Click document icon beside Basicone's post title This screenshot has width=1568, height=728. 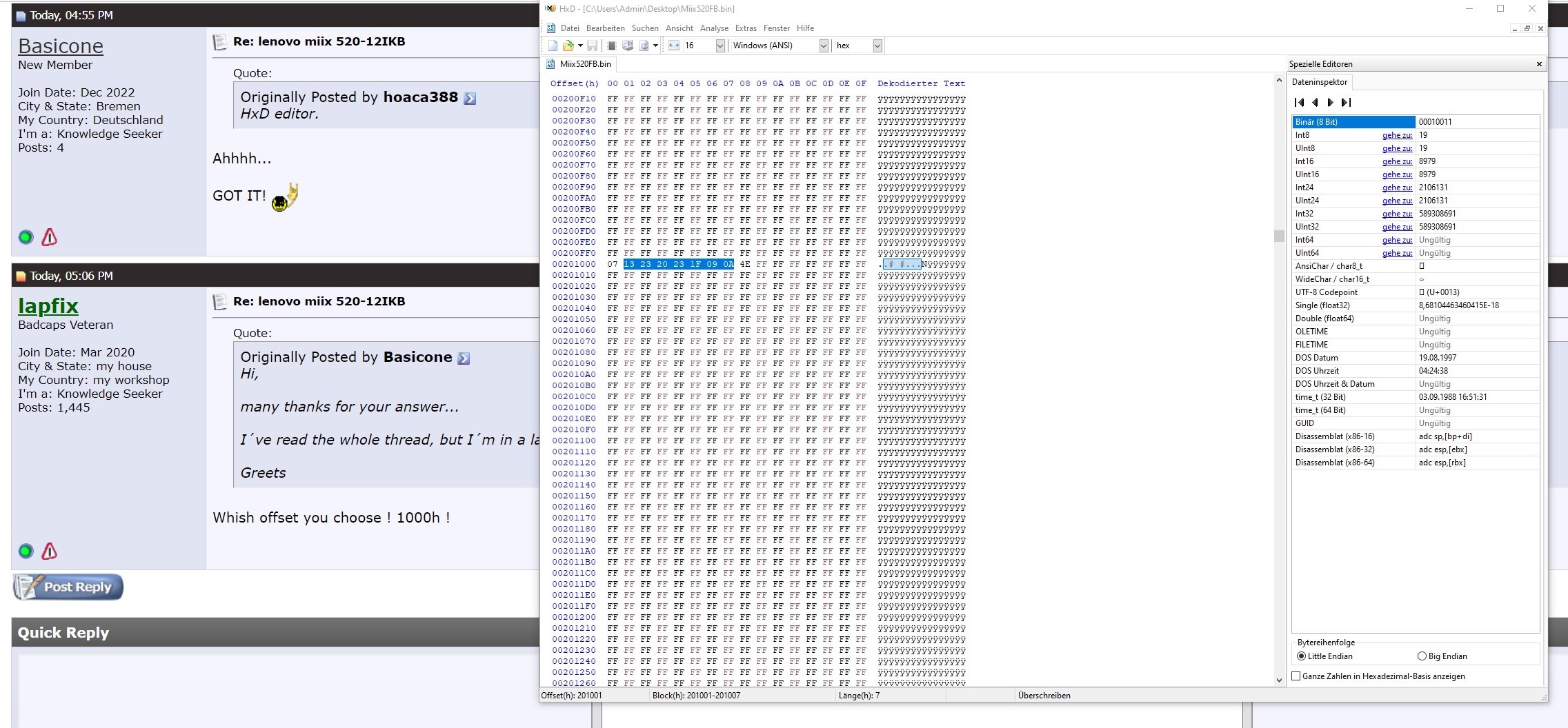click(220, 42)
